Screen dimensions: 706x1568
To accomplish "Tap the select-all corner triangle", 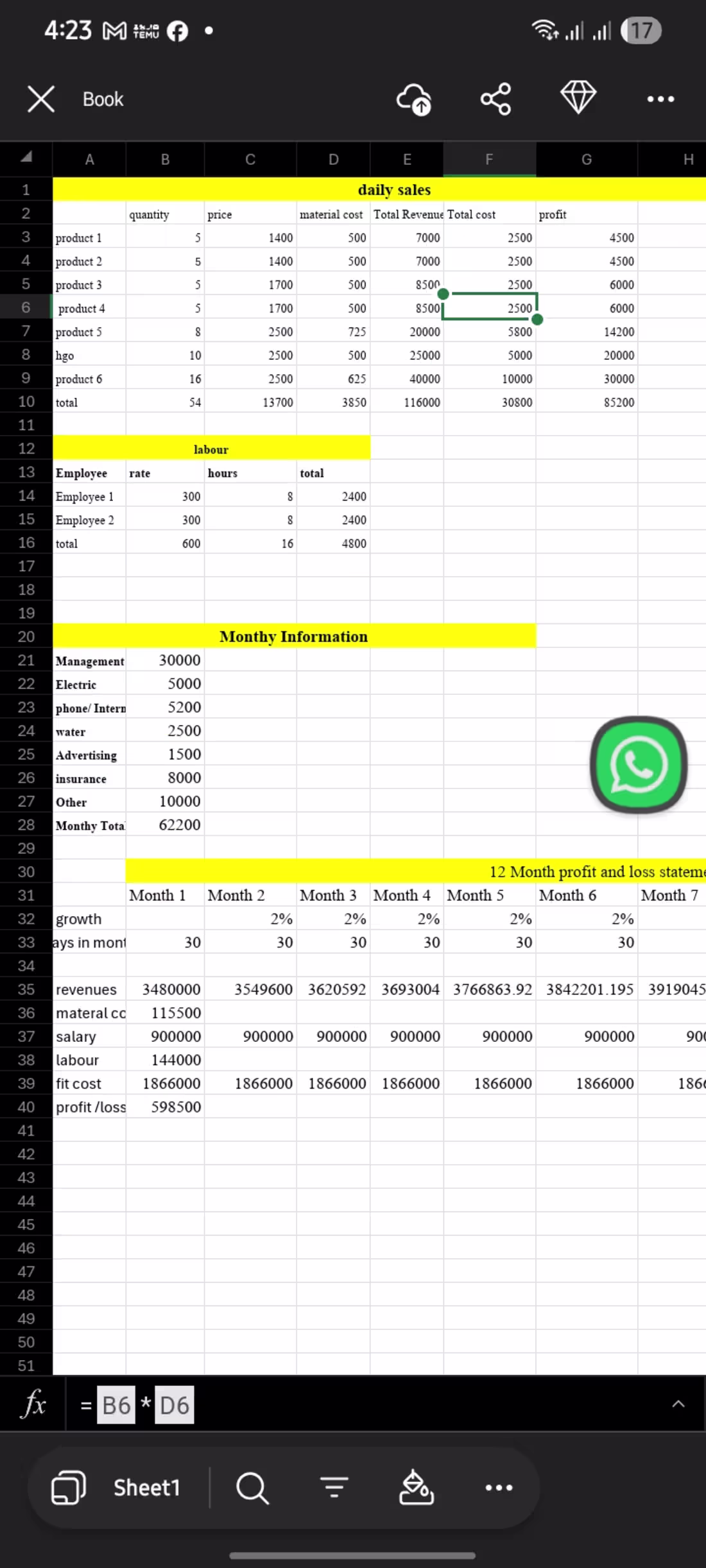I will [x=26, y=158].
